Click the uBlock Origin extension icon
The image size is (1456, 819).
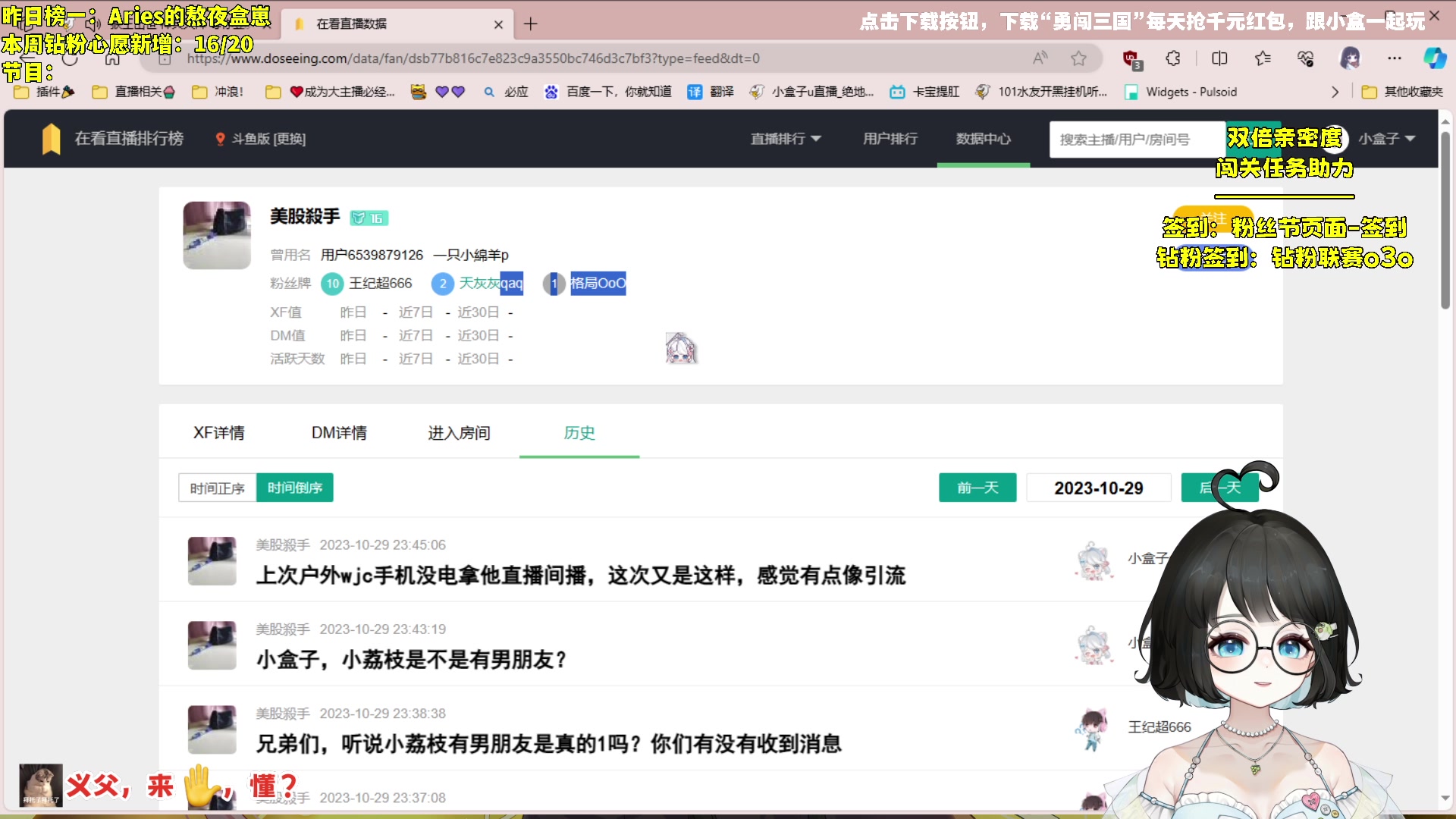tap(1131, 58)
